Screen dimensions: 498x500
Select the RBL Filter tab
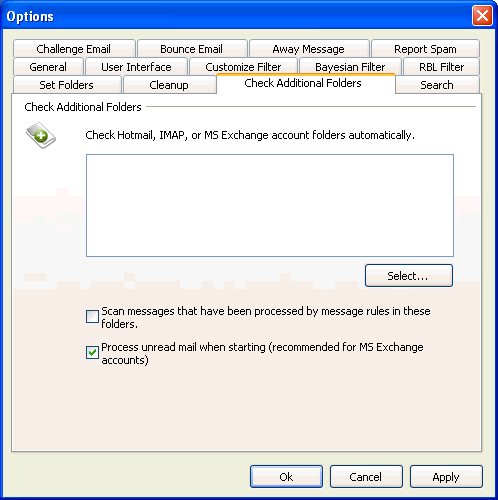coord(442,67)
